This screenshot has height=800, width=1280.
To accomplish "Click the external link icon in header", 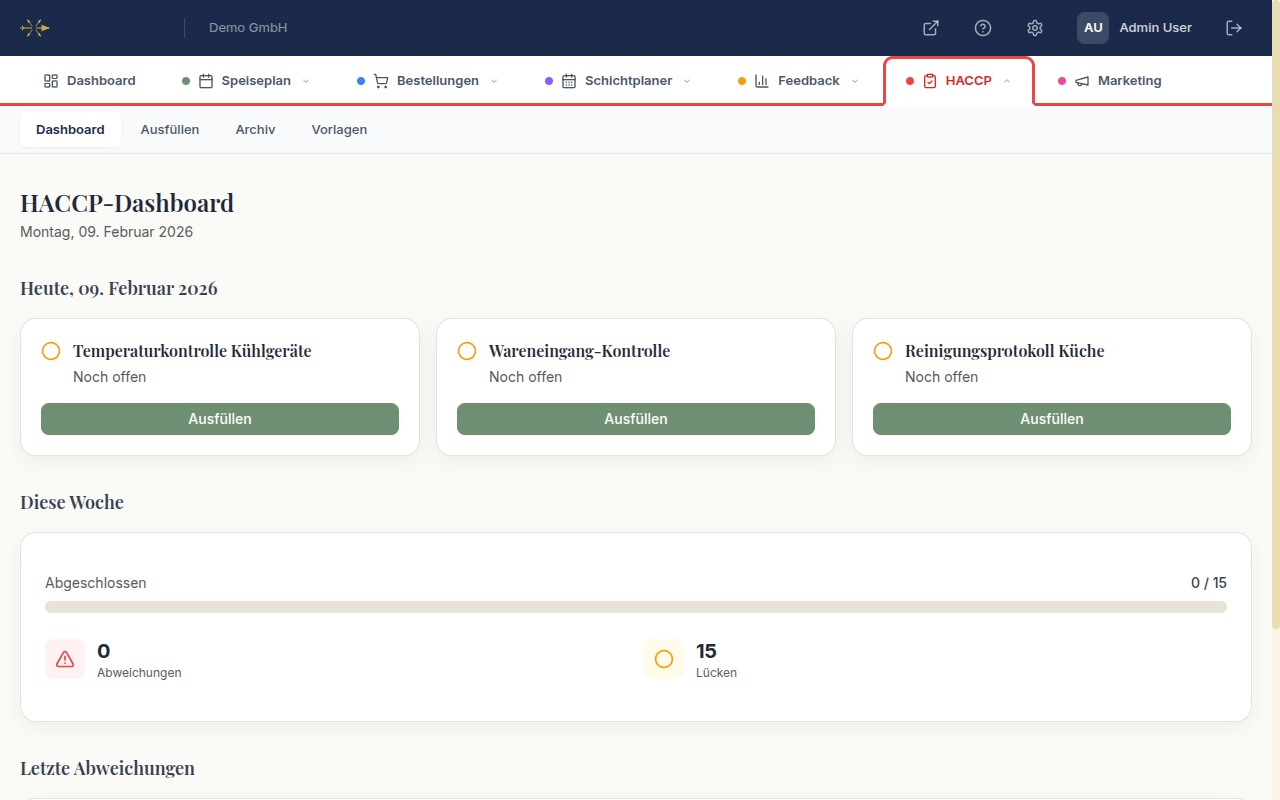I will point(930,28).
